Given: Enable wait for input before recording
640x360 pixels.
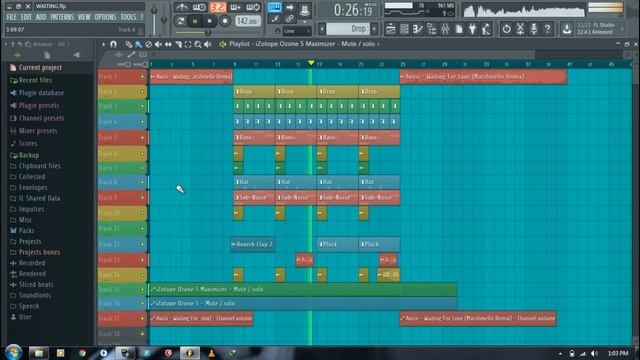Looking at the screenshot, I should coord(200,7).
